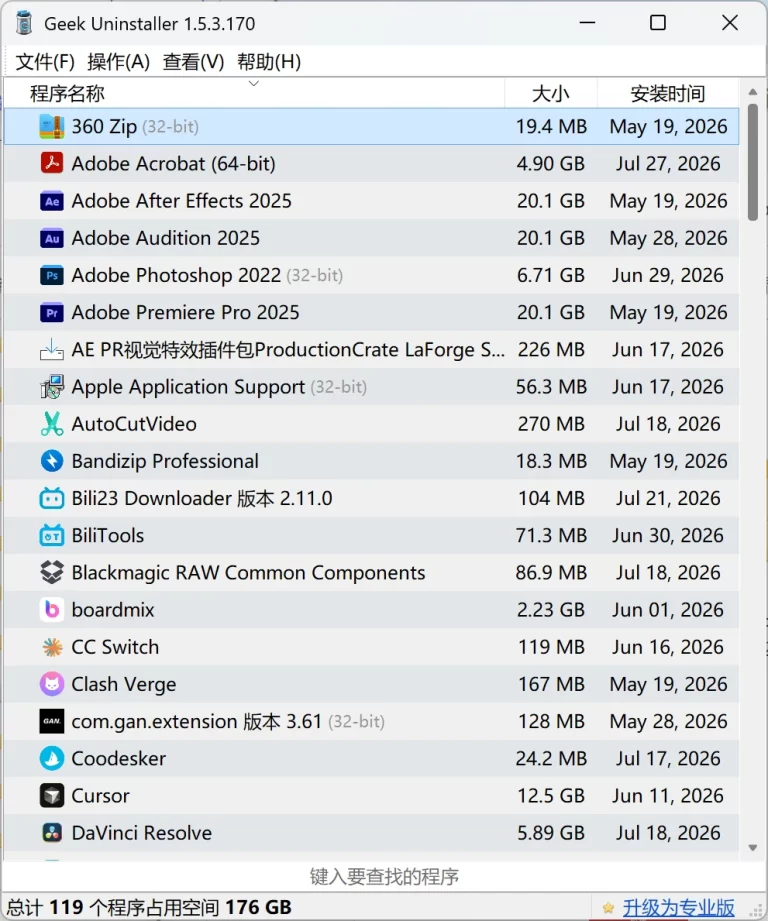Click the 升级为专业版 upgrade link
The width and height of the screenshot is (768, 921).
click(678, 907)
